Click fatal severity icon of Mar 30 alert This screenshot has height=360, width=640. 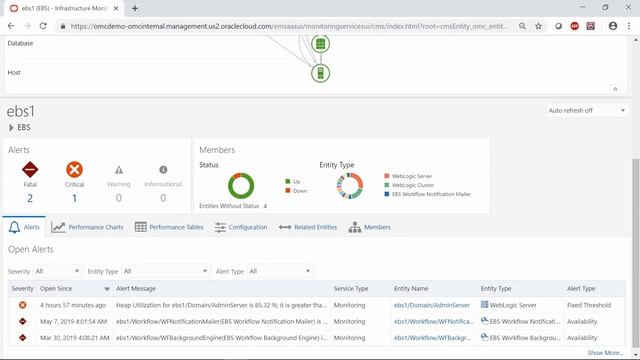22,338
